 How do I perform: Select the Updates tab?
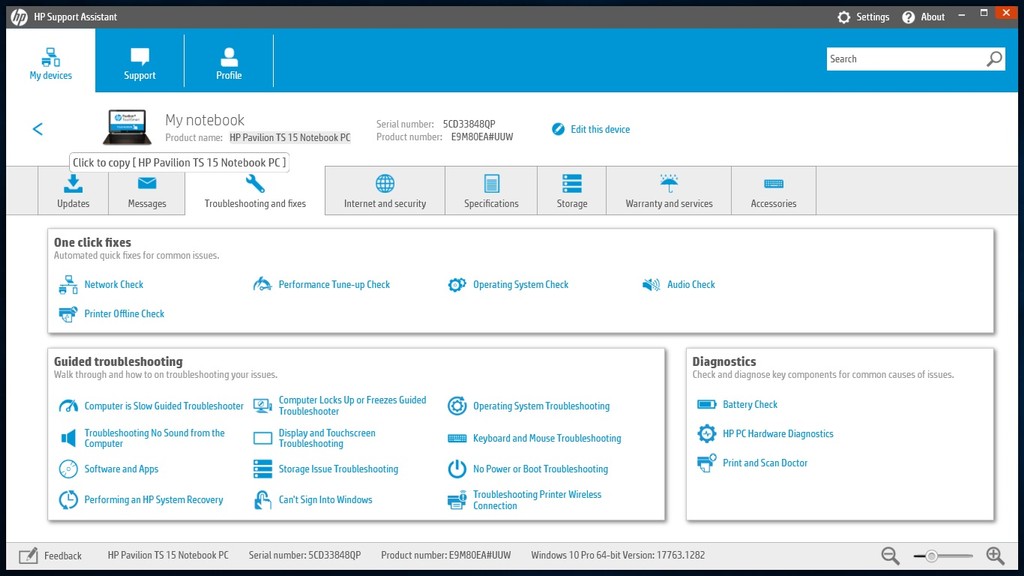73,191
